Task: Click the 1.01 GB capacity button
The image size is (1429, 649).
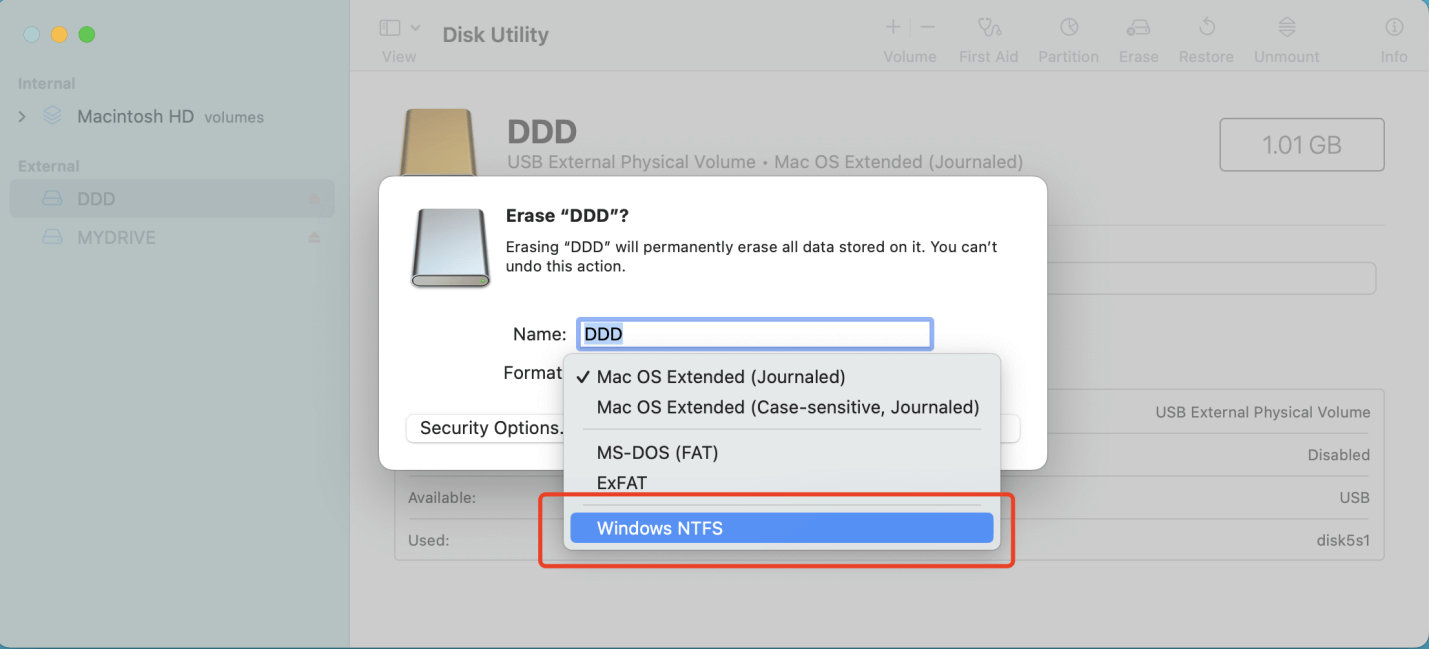Action: pos(1301,144)
